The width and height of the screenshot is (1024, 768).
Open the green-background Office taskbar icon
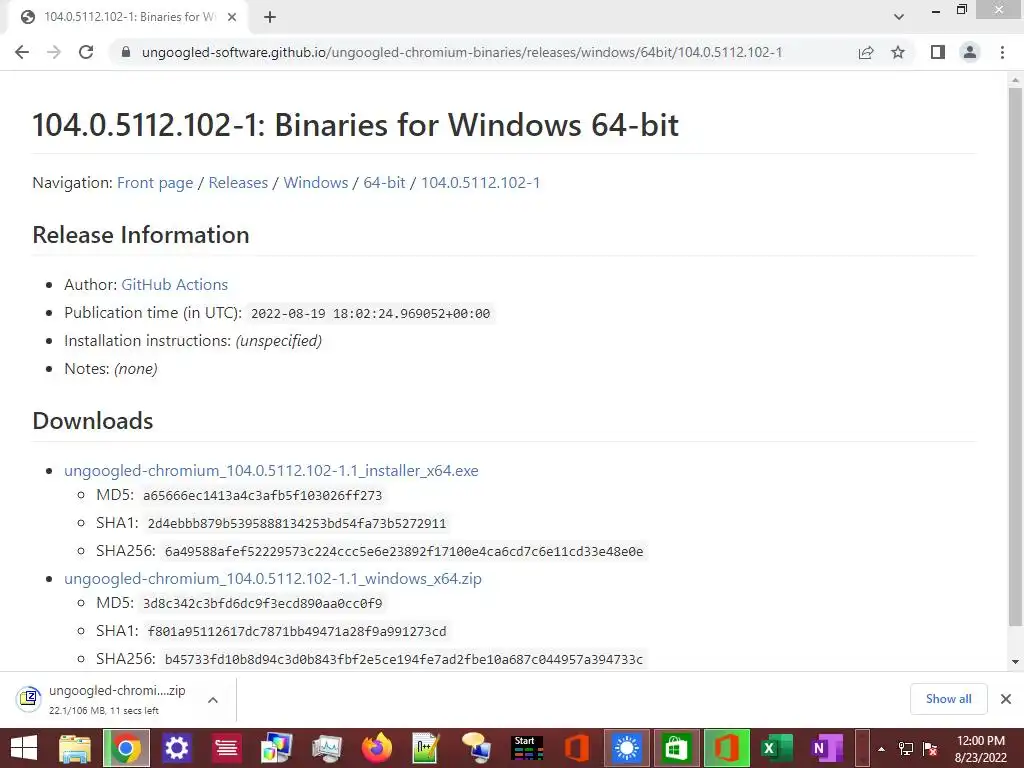pyautogui.click(x=727, y=748)
